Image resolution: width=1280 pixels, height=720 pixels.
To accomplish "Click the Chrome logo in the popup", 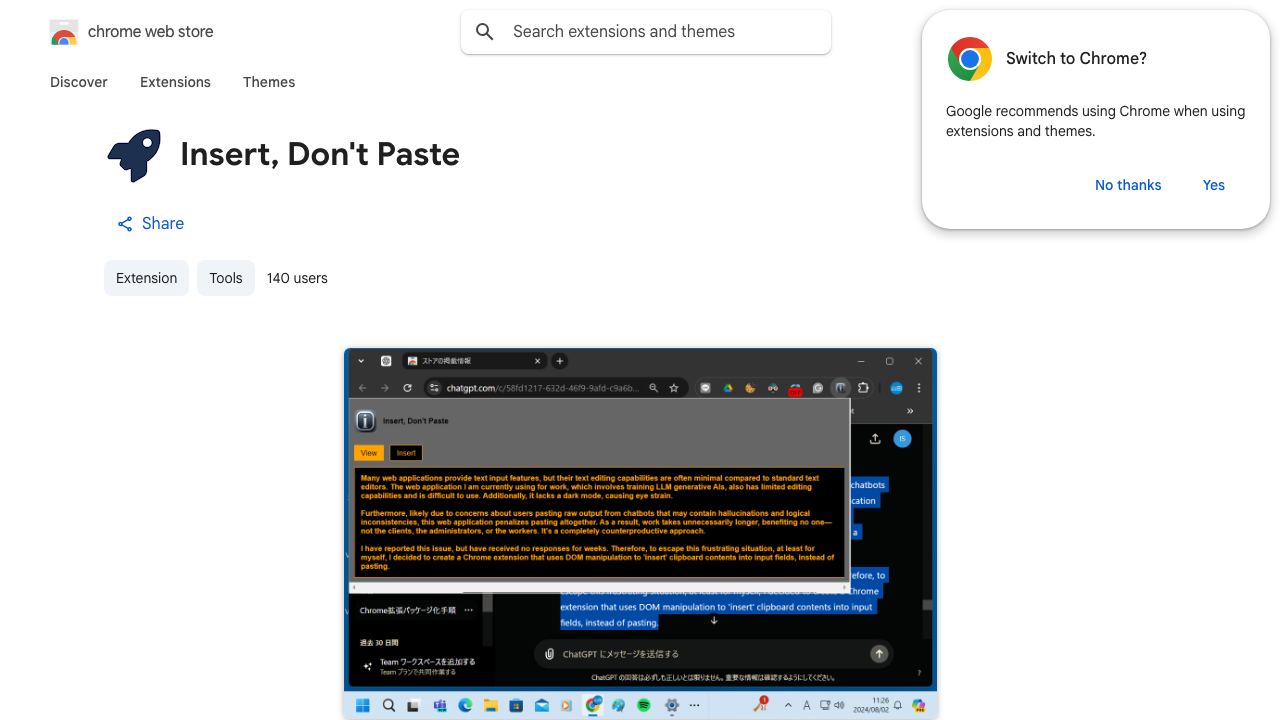I will pyautogui.click(x=969, y=59).
